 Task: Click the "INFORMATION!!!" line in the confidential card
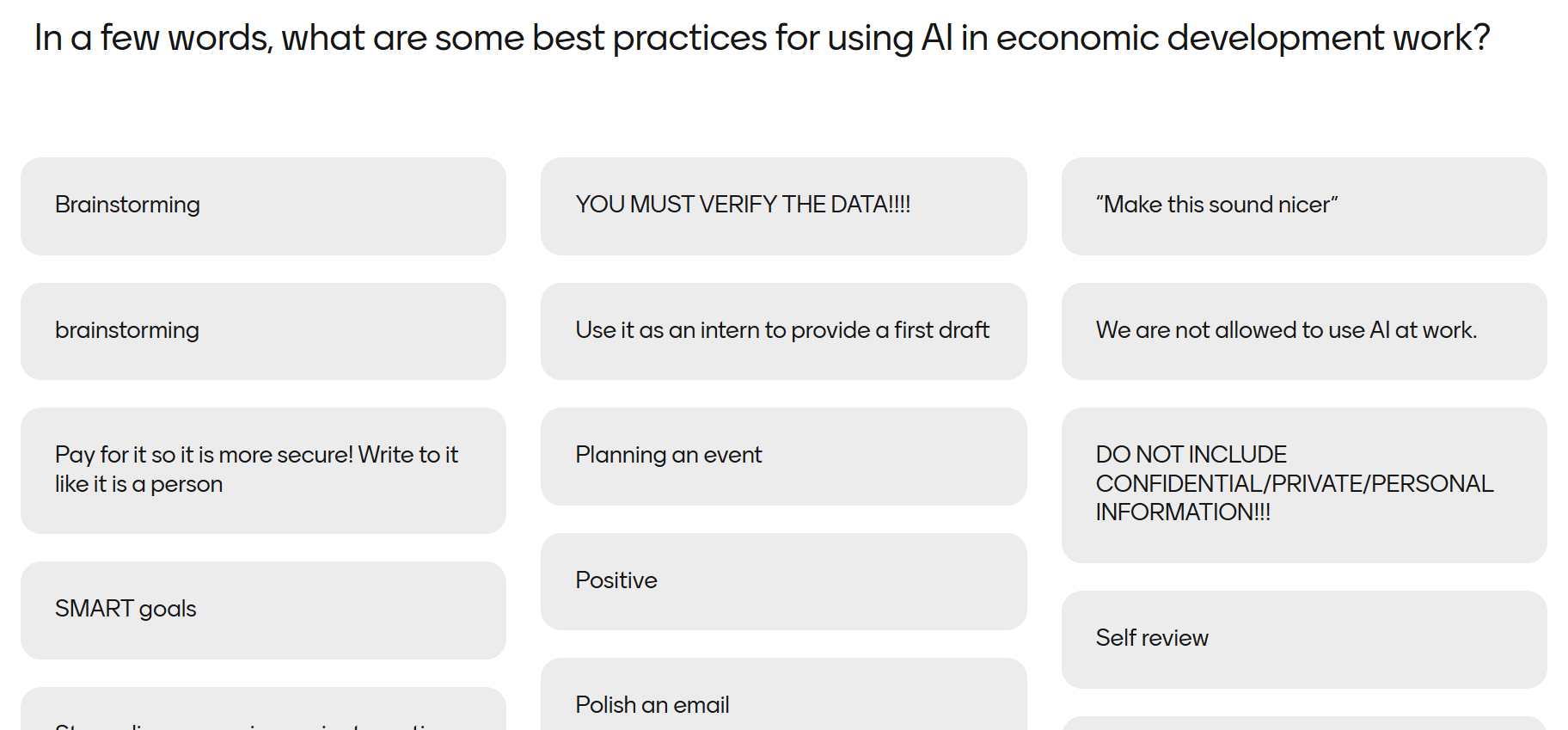tap(1183, 513)
